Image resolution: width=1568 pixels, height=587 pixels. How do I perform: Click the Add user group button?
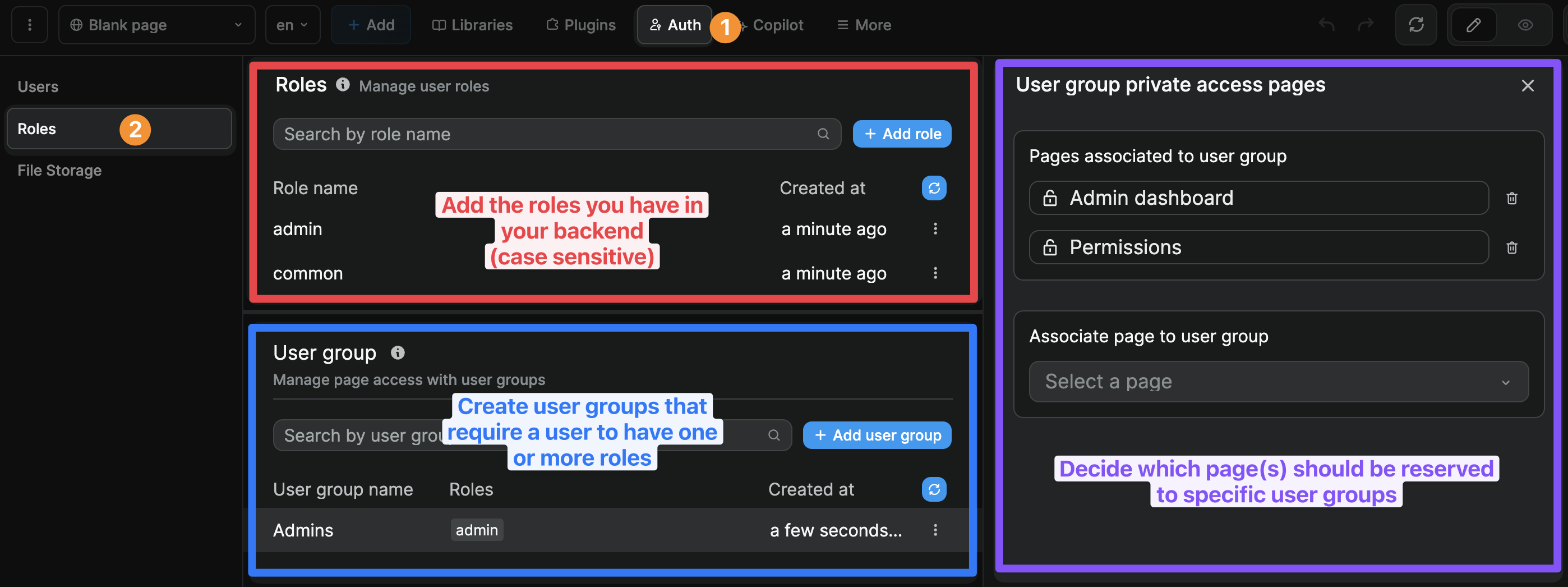pyautogui.click(x=877, y=435)
